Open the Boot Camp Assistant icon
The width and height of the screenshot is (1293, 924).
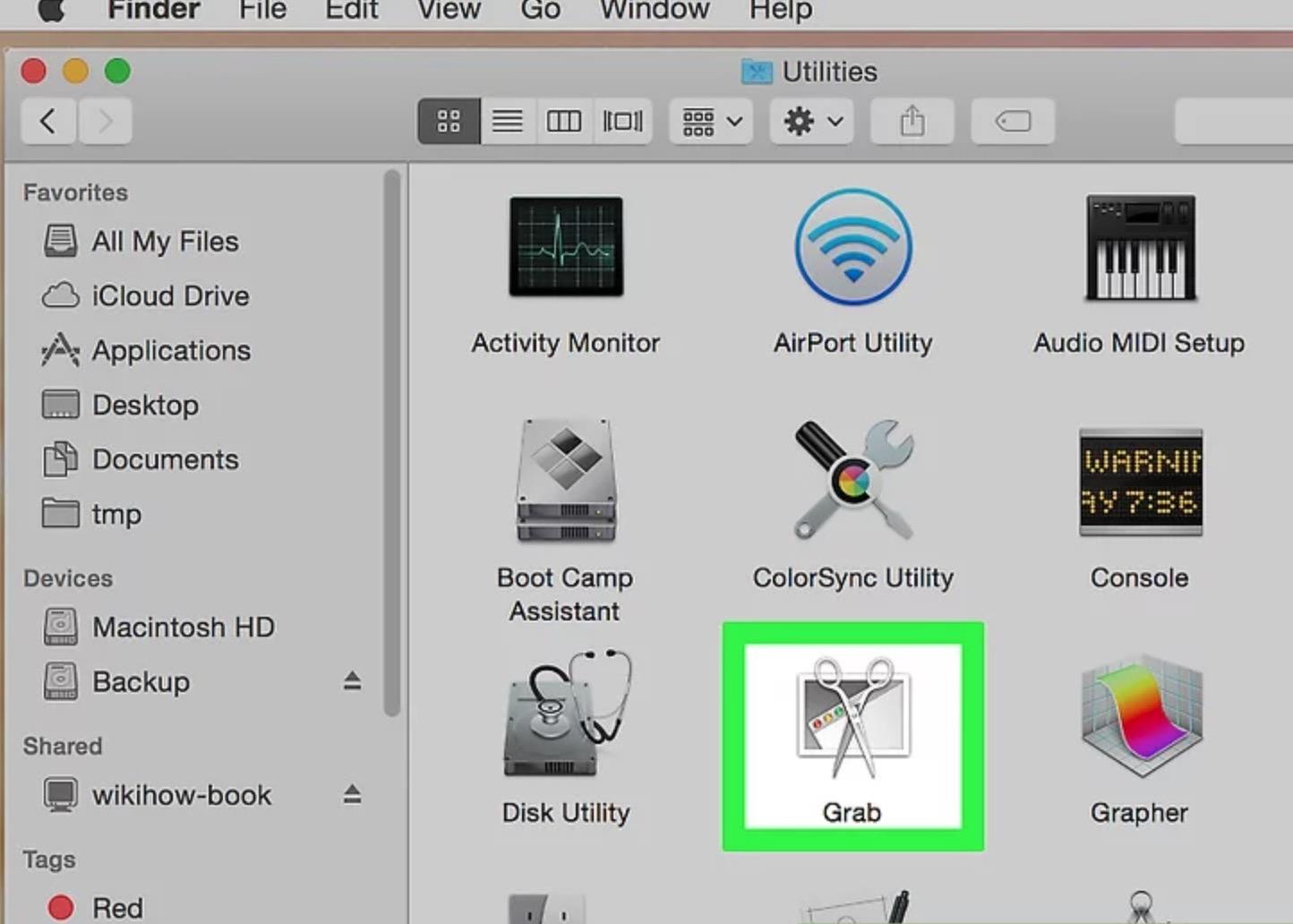click(566, 481)
